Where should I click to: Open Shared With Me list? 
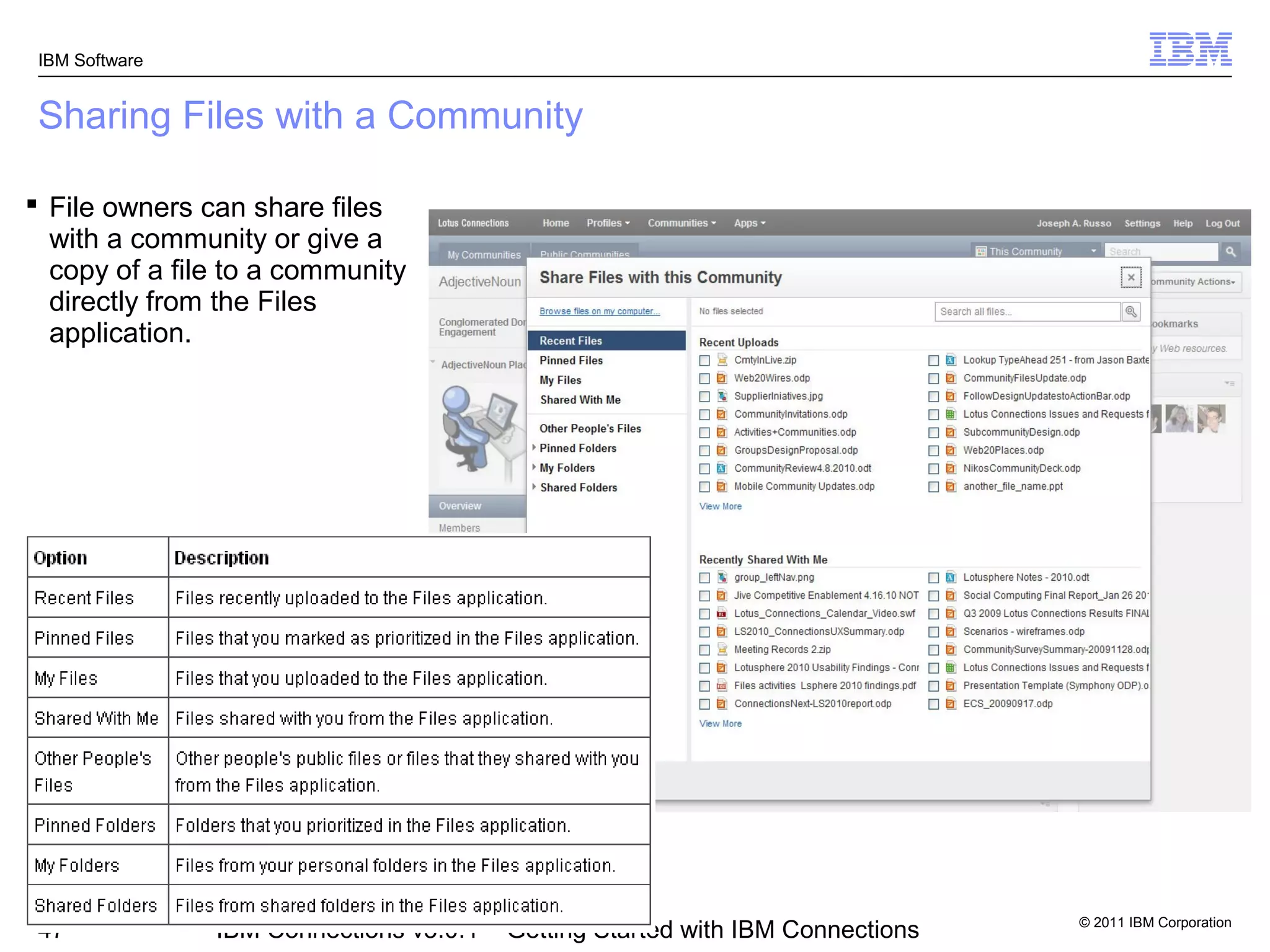pos(580,400)
